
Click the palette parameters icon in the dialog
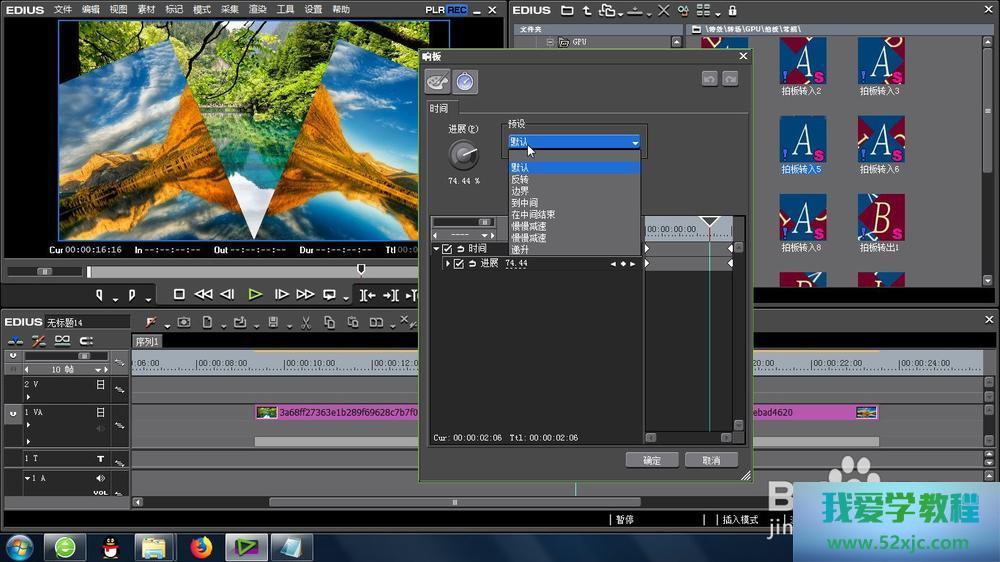click(438, 82)
